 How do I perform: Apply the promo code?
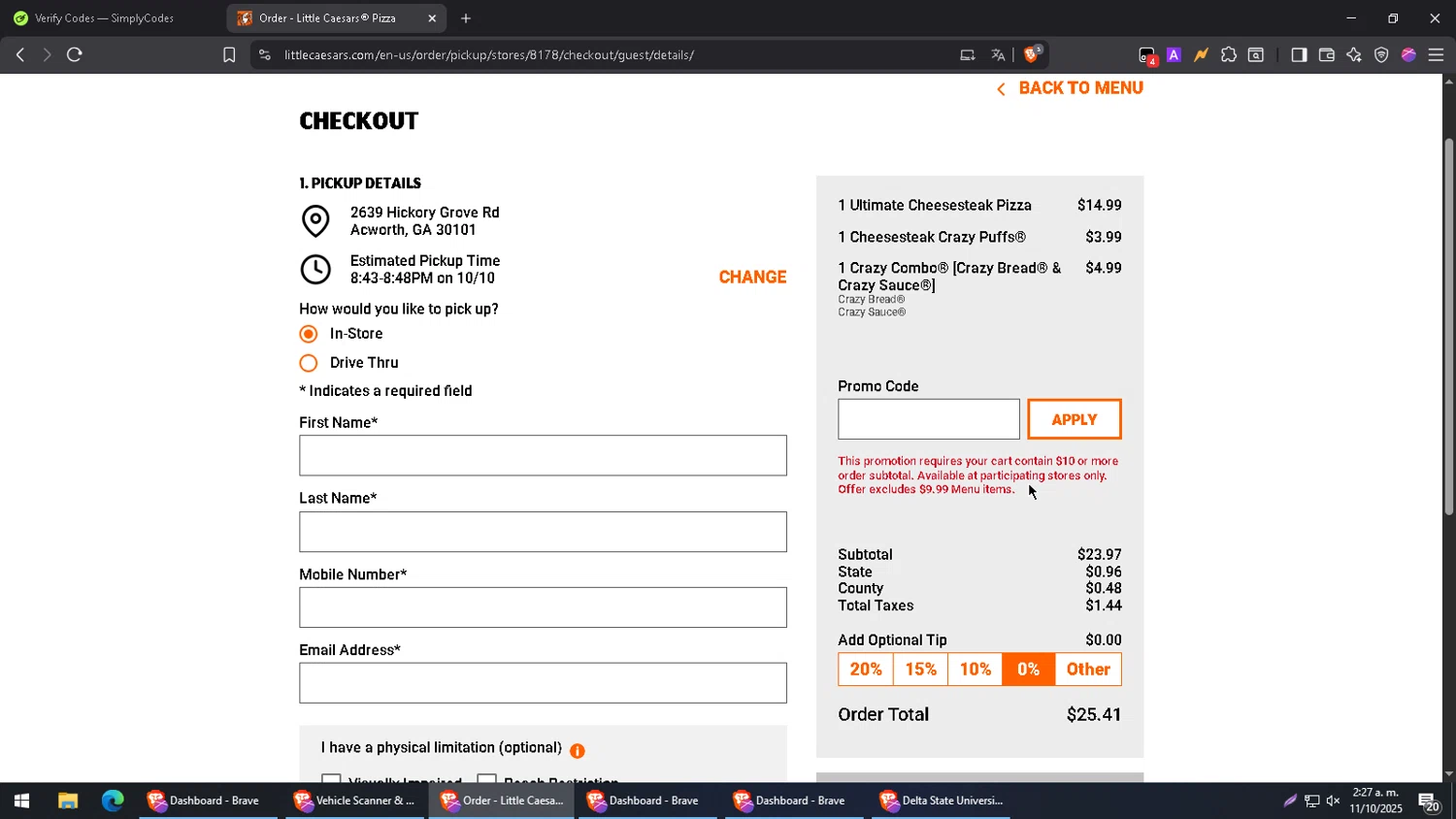(1075, 419)
